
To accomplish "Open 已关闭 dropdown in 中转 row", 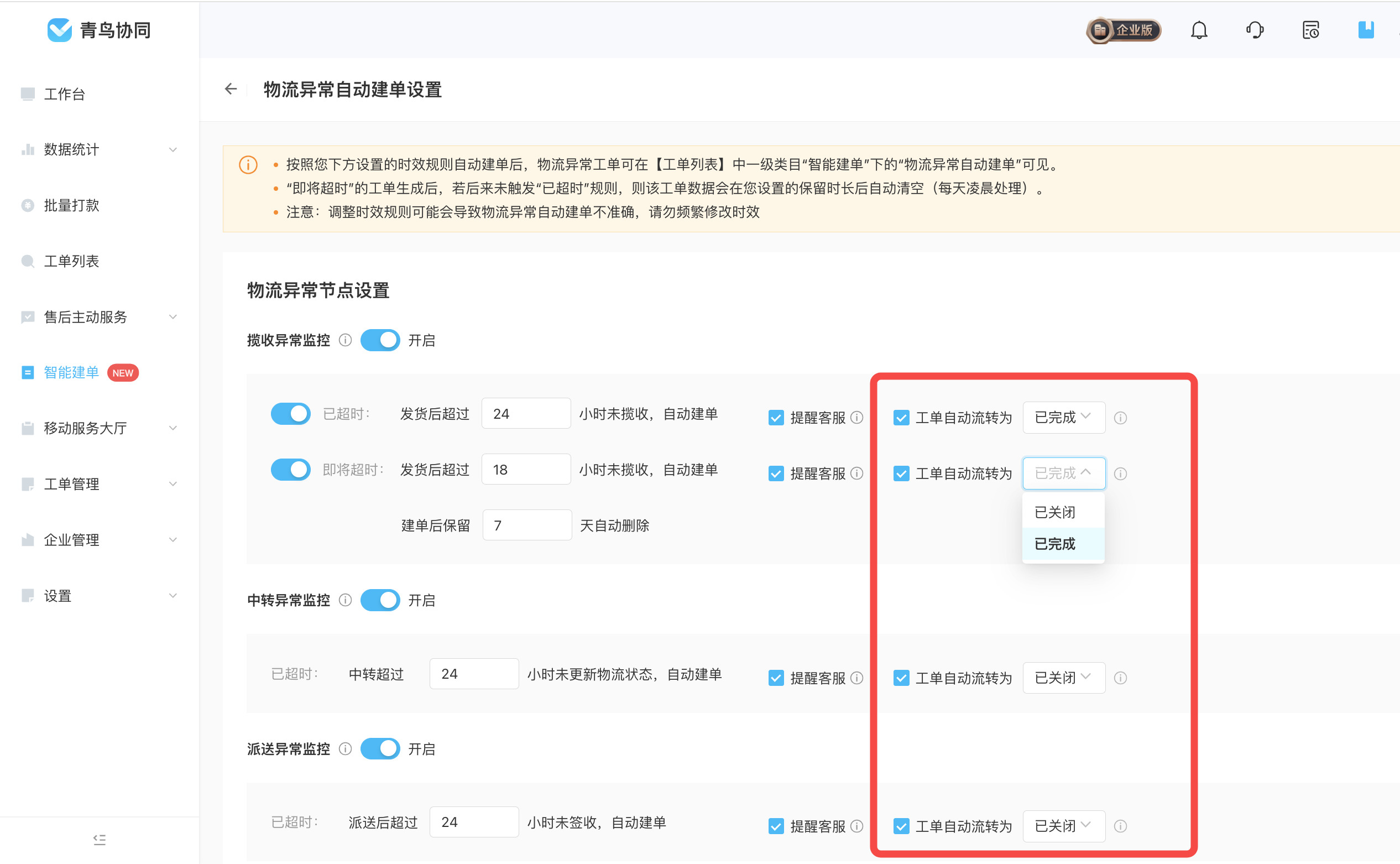I will click(1064, 678).
